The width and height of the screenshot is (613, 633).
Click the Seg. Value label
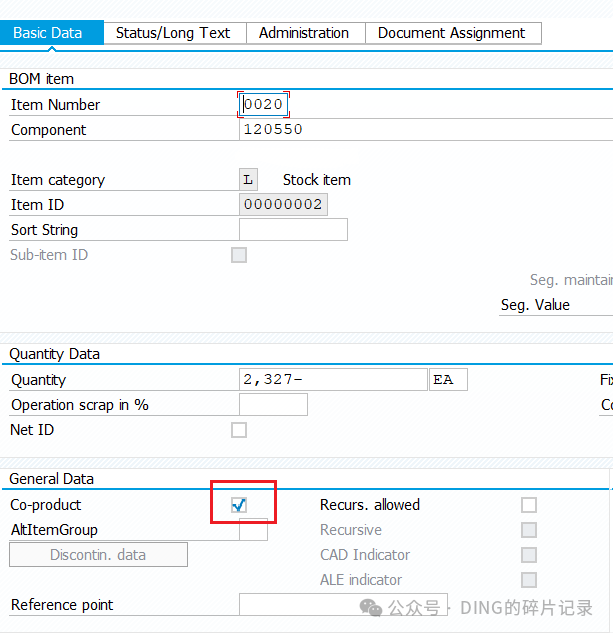[x=535, y=305]
